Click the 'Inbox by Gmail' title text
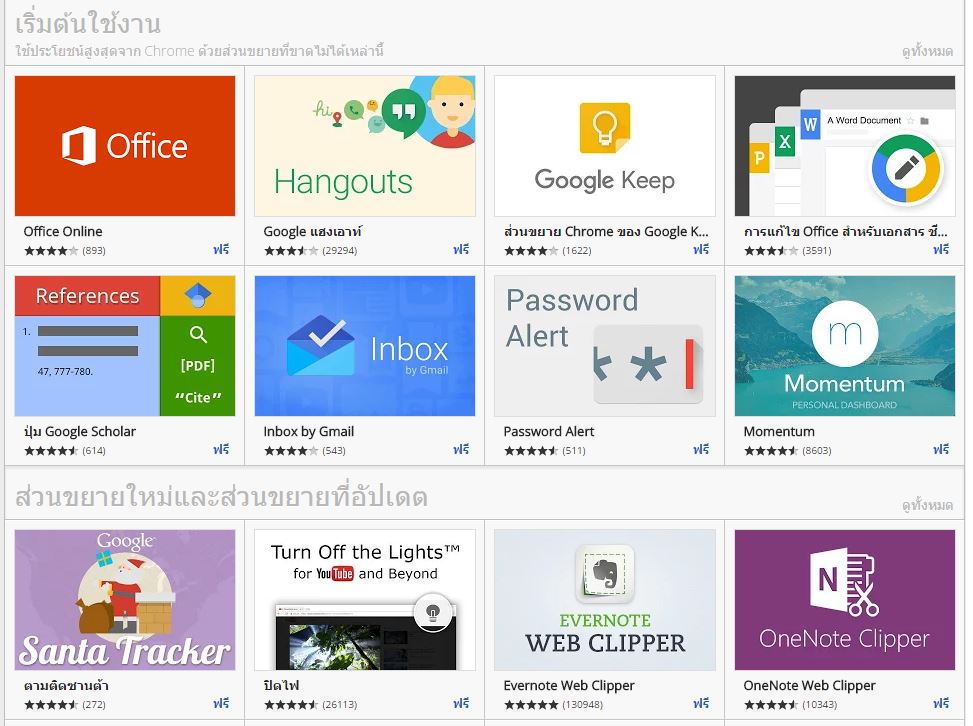The image size is (973, 726). coord(308,431)
